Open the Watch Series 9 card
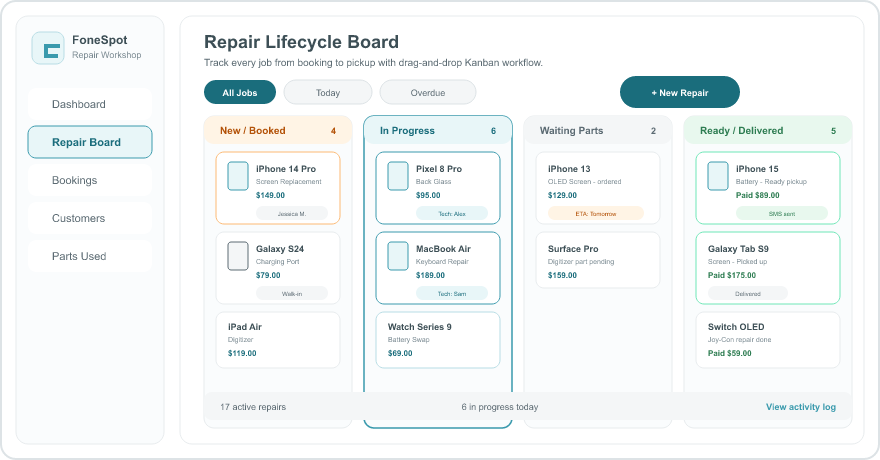This screenshot has width=880, height=460. pos(438,340)
